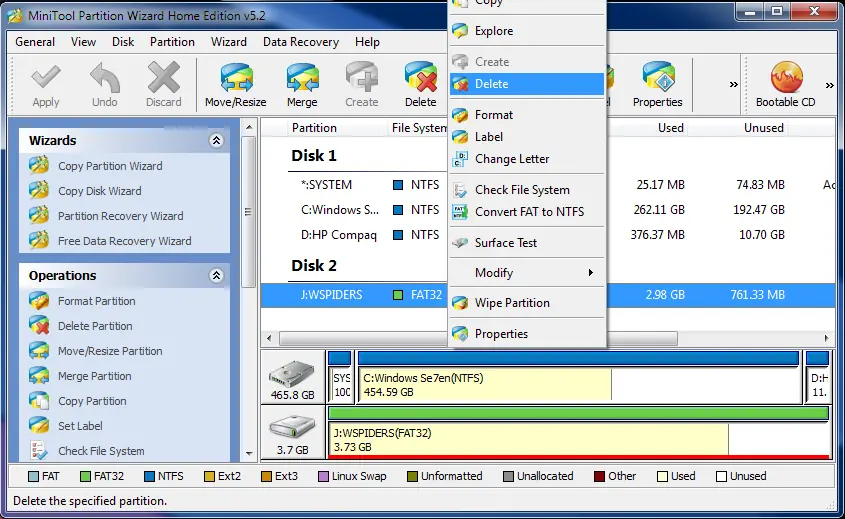
Task: Click the C:Windows Se7en(NTFS) disk map block
Action: [578, 376]
